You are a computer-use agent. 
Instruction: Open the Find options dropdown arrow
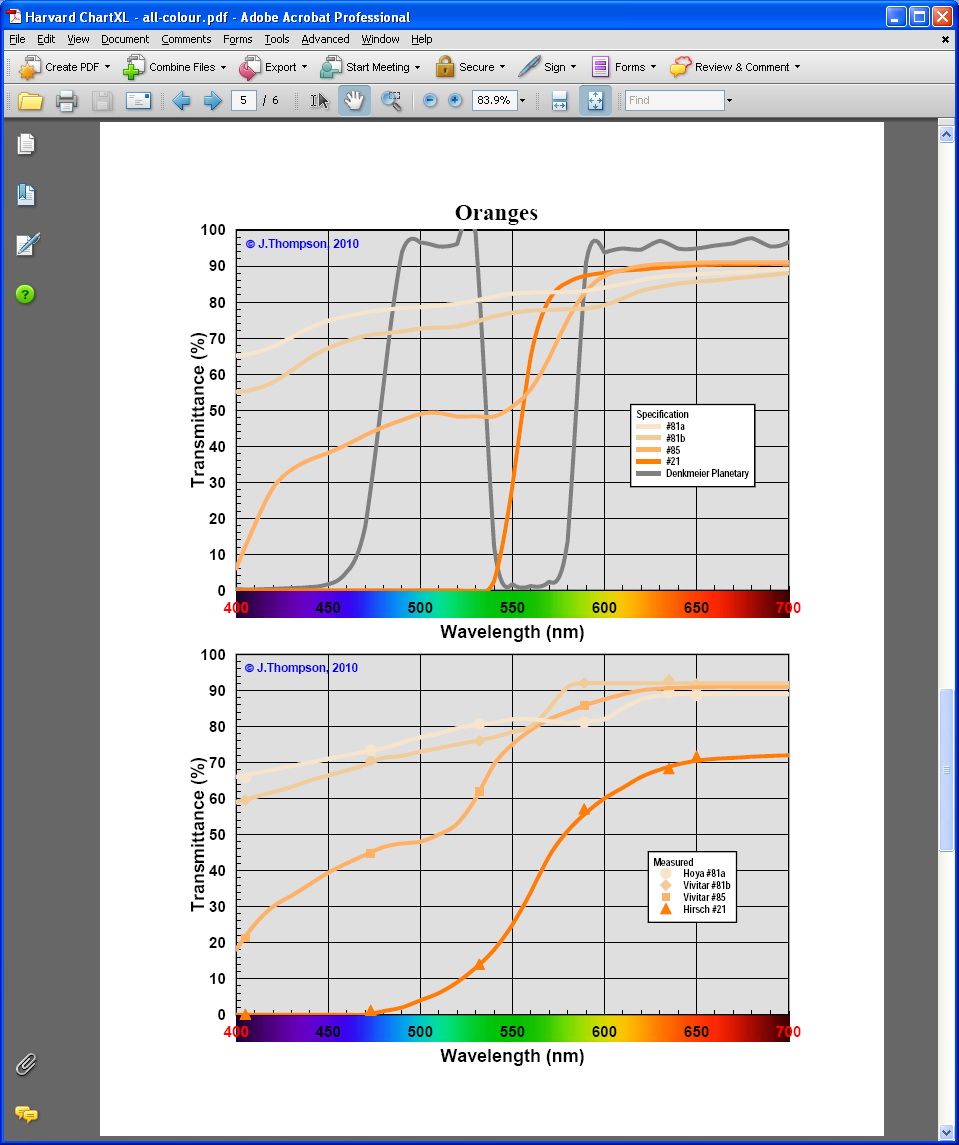click(x=729, y=101)
